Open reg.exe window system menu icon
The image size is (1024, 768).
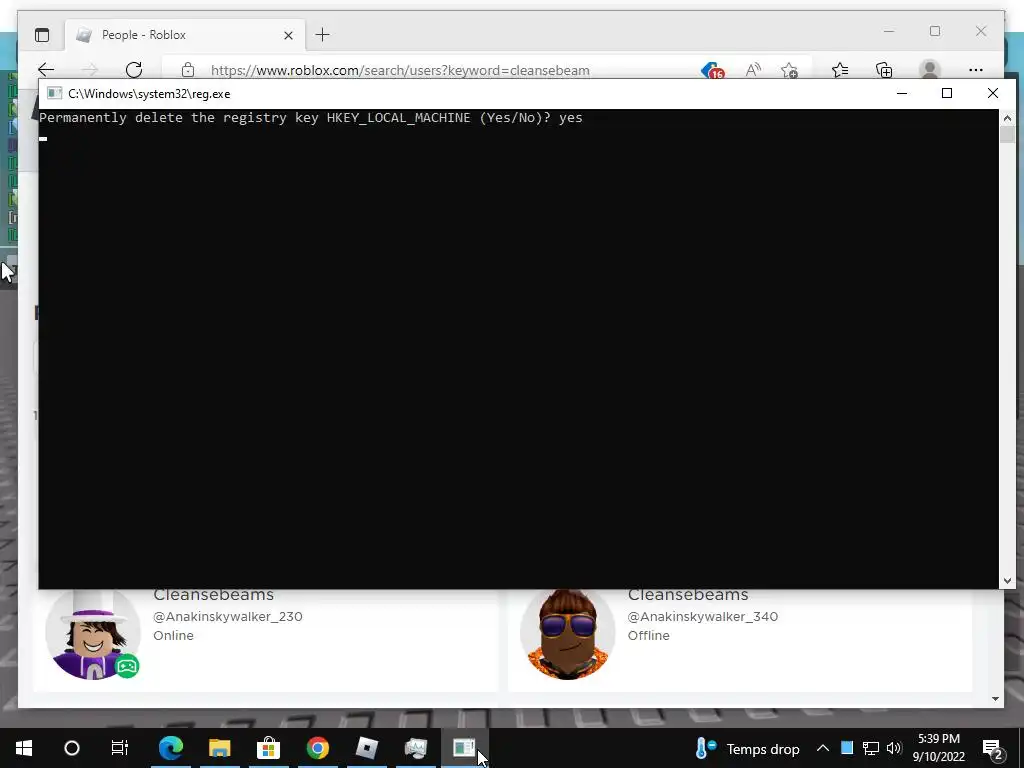[x=54, y=93]
